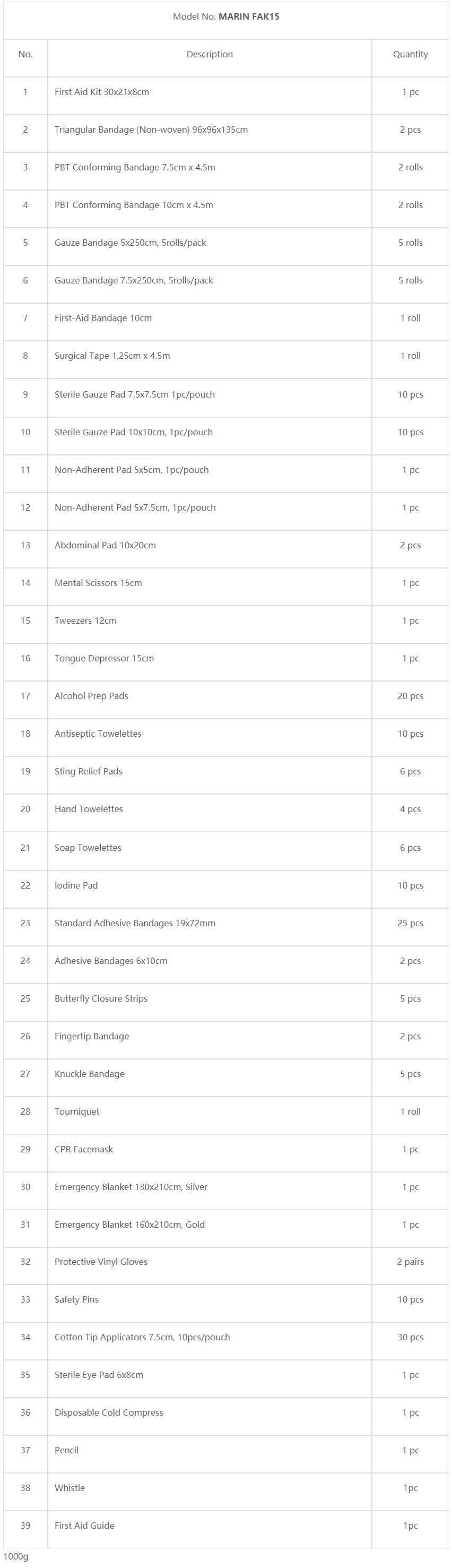Select the 20 pcs quantity cell
452x1568 pixels.
(x=410, y=696)
